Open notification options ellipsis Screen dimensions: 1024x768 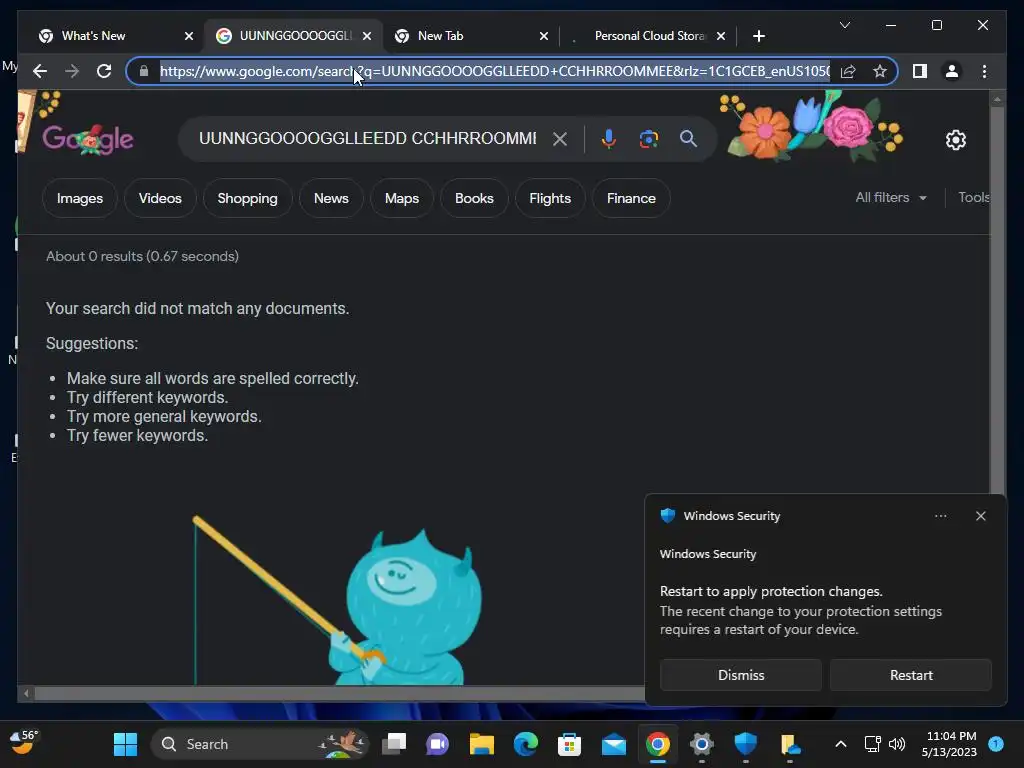click(940, 516)
